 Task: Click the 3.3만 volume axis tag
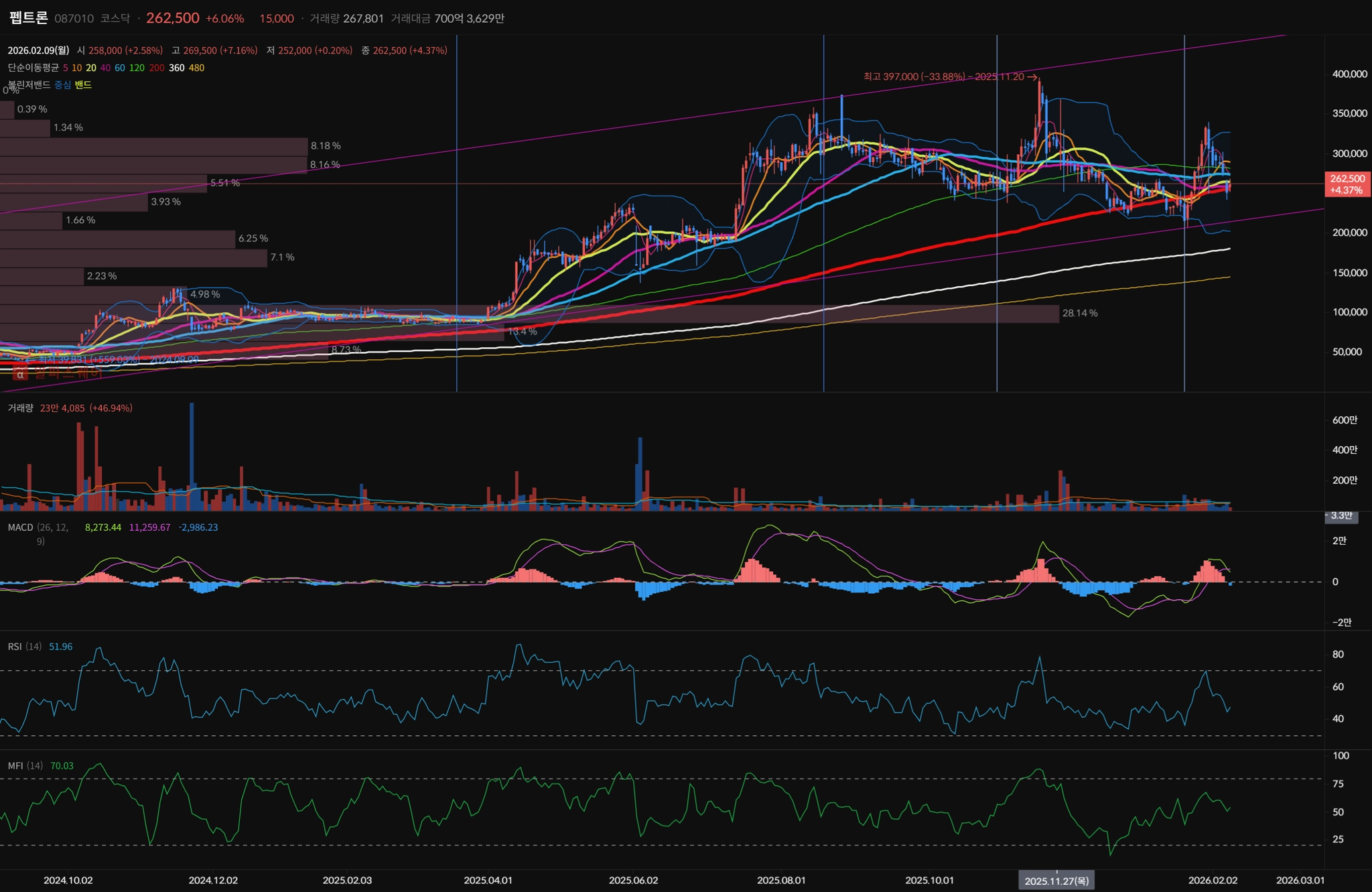(1341, 515)
